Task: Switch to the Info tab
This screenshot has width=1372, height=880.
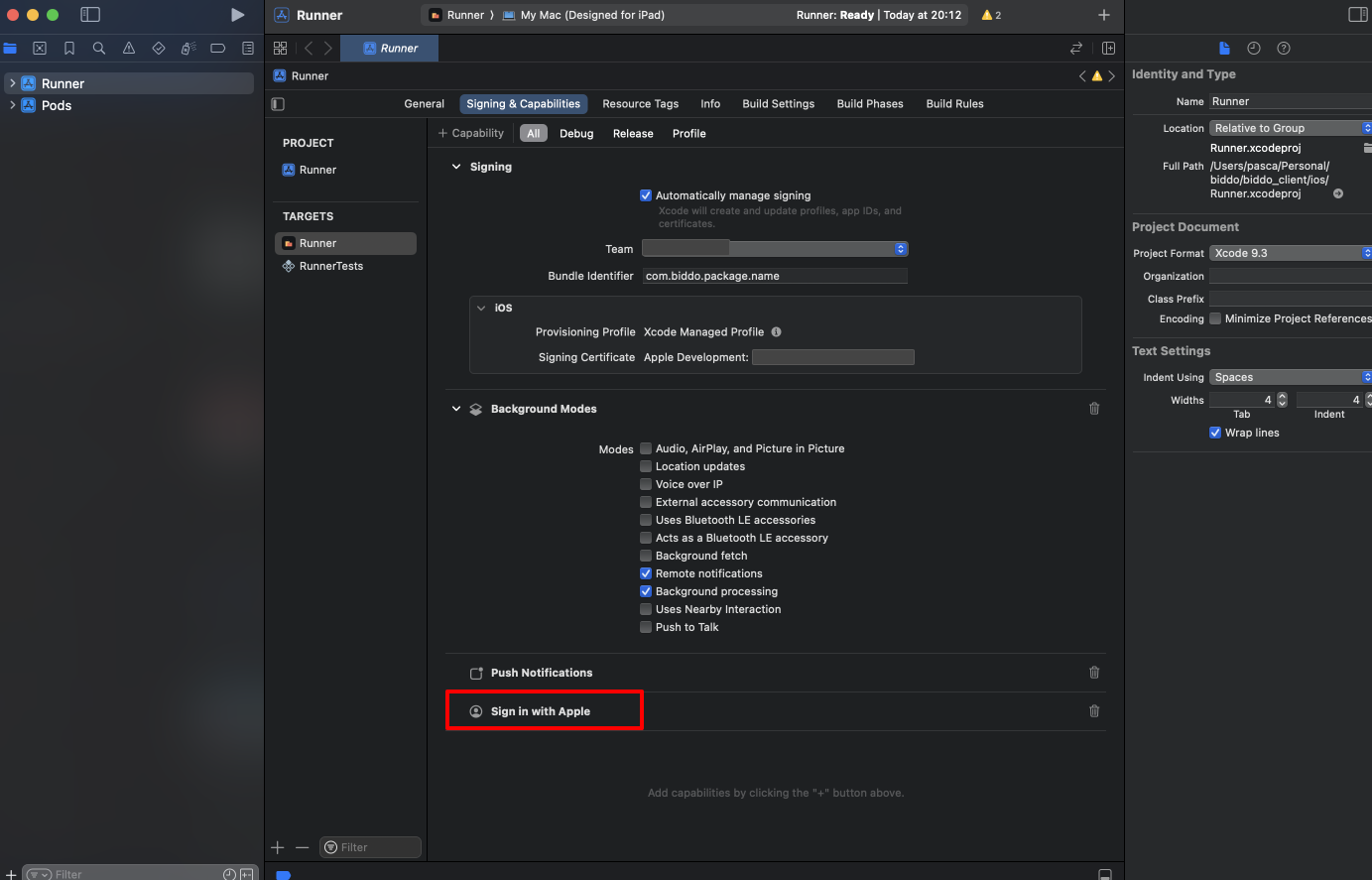Action: [710, 104]
